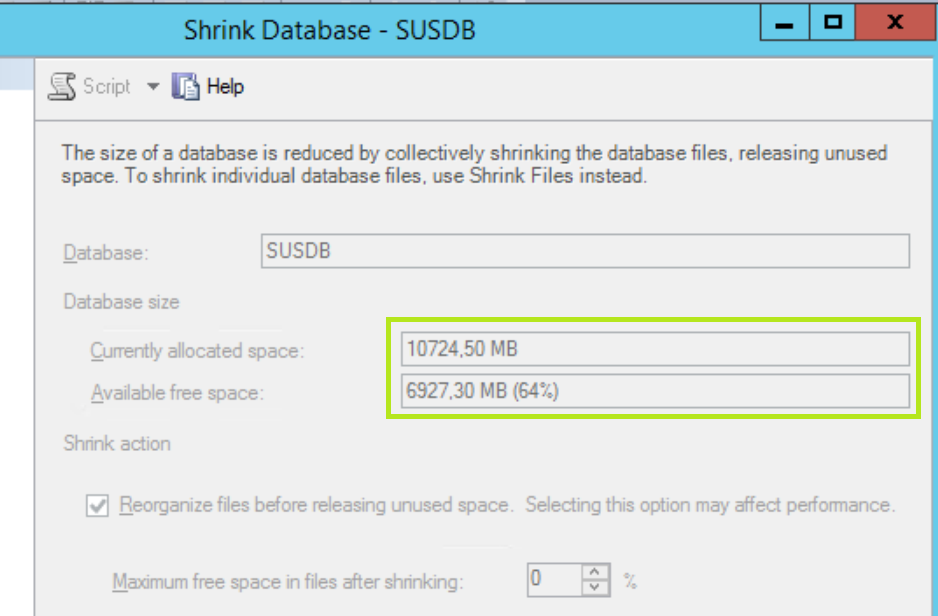
Task: Click the Help book icon
Action: 185,87
